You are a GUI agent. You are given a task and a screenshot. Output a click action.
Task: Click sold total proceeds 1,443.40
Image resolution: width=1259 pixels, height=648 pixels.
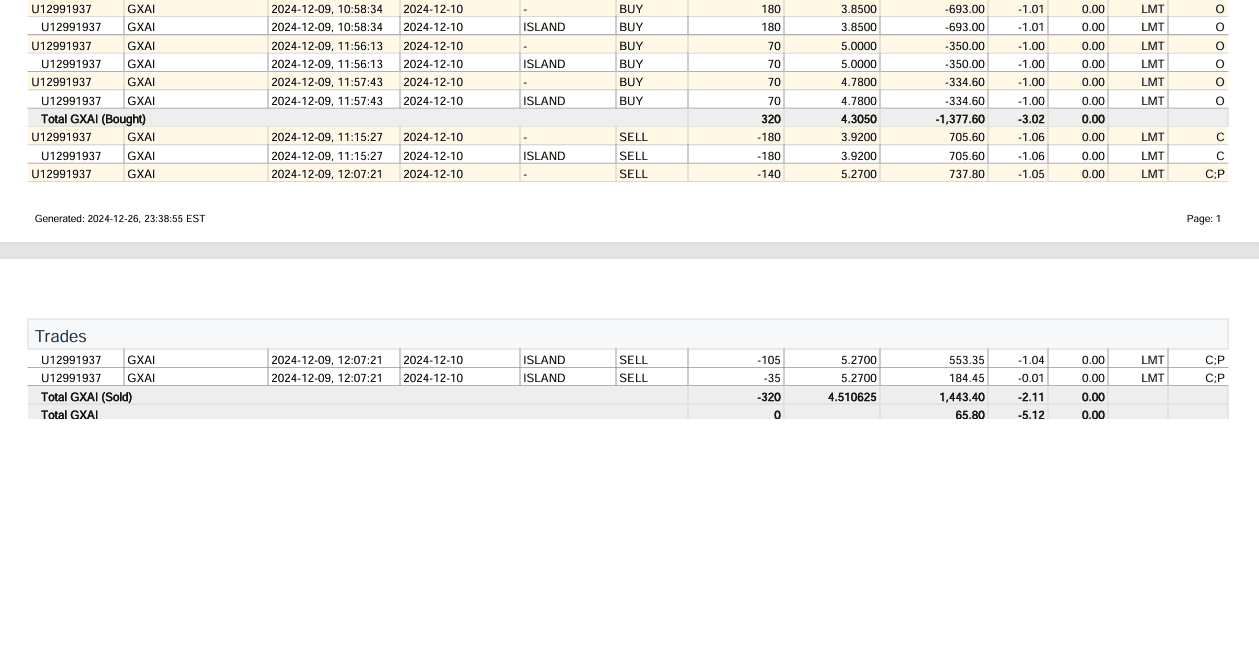(963, 397)
